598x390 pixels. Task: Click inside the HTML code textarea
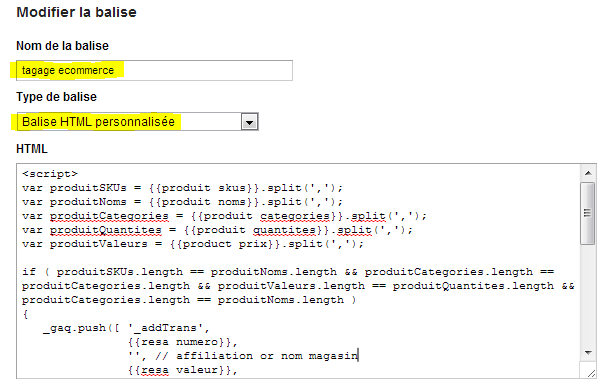pos(298,271)
